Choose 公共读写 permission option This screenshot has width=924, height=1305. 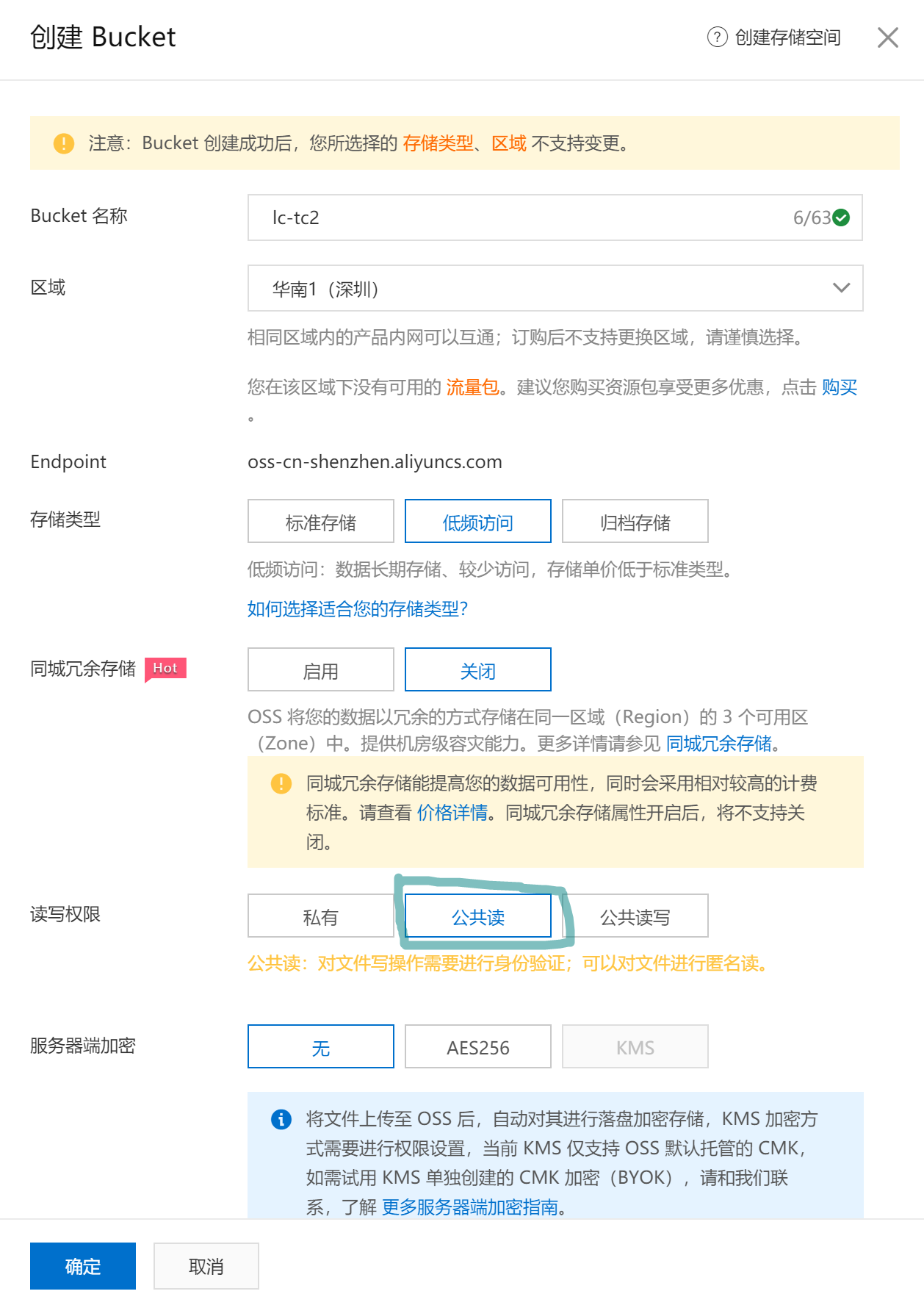[635, 916]
